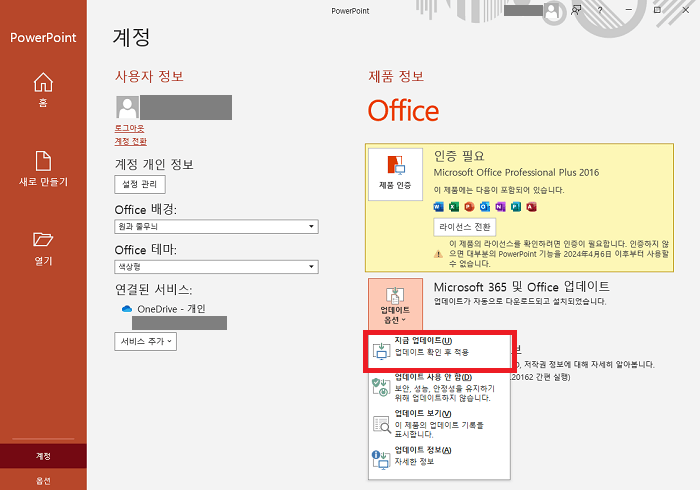Click the Outlook app icon
This screenshot has width=700, height=490.
(x=485, y=207)
